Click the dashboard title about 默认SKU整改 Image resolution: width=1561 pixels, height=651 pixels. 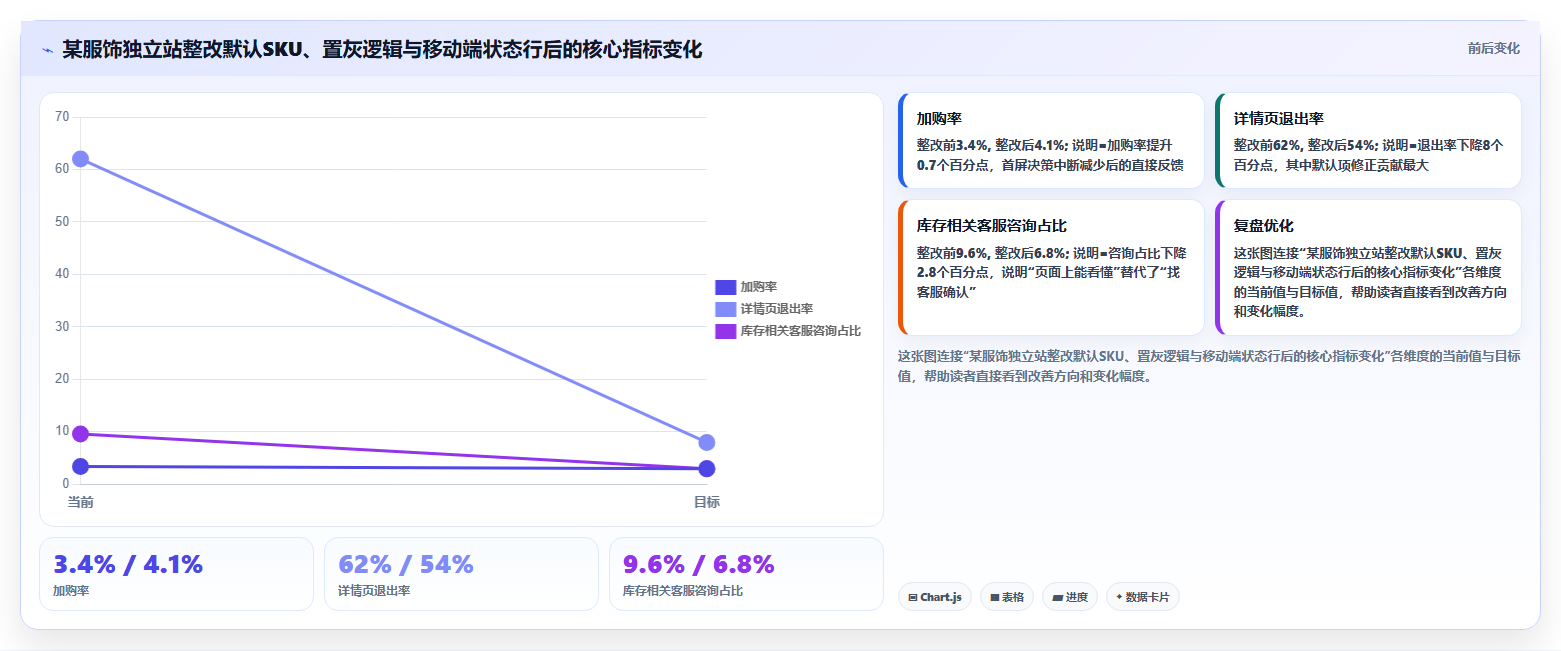[x=382, y=49]
